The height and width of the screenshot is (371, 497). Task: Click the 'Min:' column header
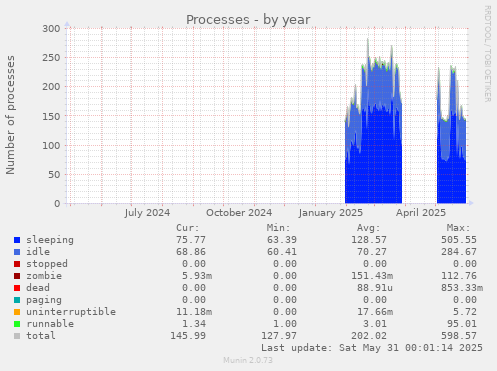(278, 228)
